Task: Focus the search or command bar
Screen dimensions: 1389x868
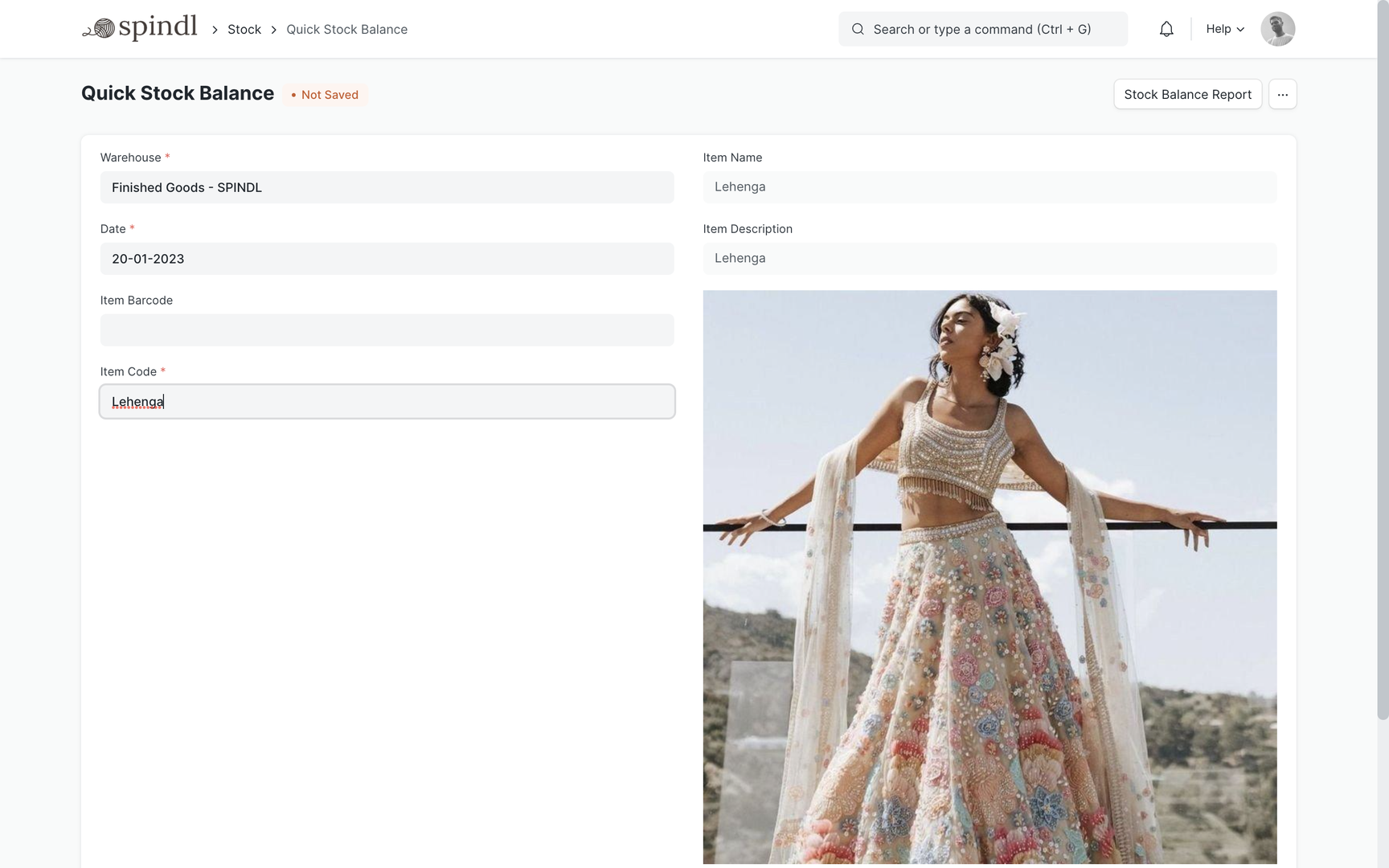Action: [982, 29]
